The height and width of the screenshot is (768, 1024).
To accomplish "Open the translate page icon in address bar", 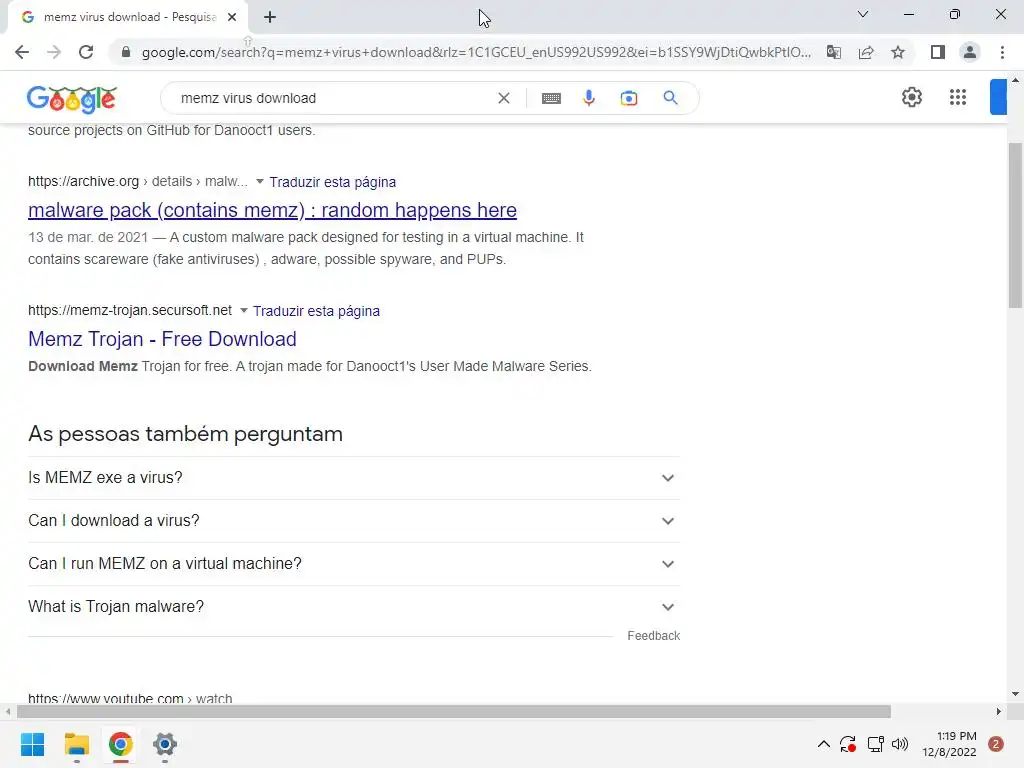I will coord(833,52).
